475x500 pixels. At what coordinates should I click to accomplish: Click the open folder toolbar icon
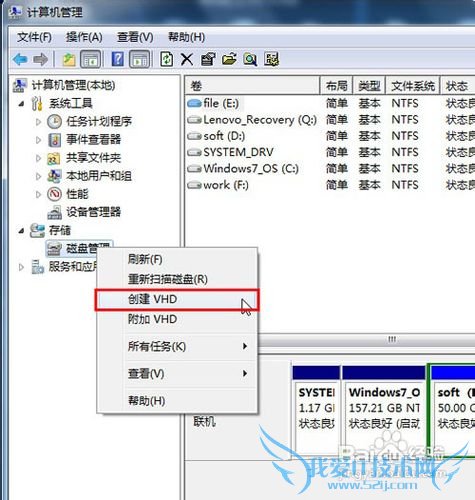[229, 59]
